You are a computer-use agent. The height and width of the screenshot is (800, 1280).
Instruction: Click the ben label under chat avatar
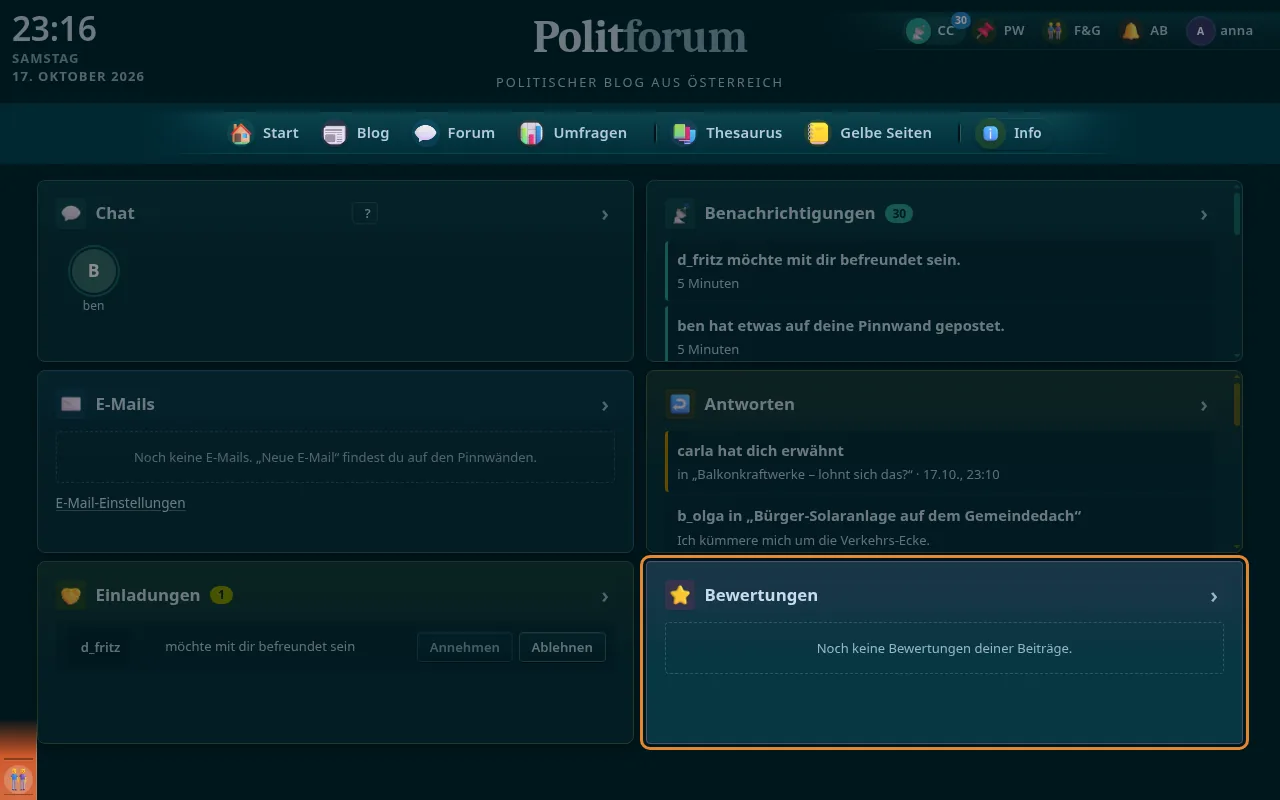pyautogui.click(x=94, y=306)
